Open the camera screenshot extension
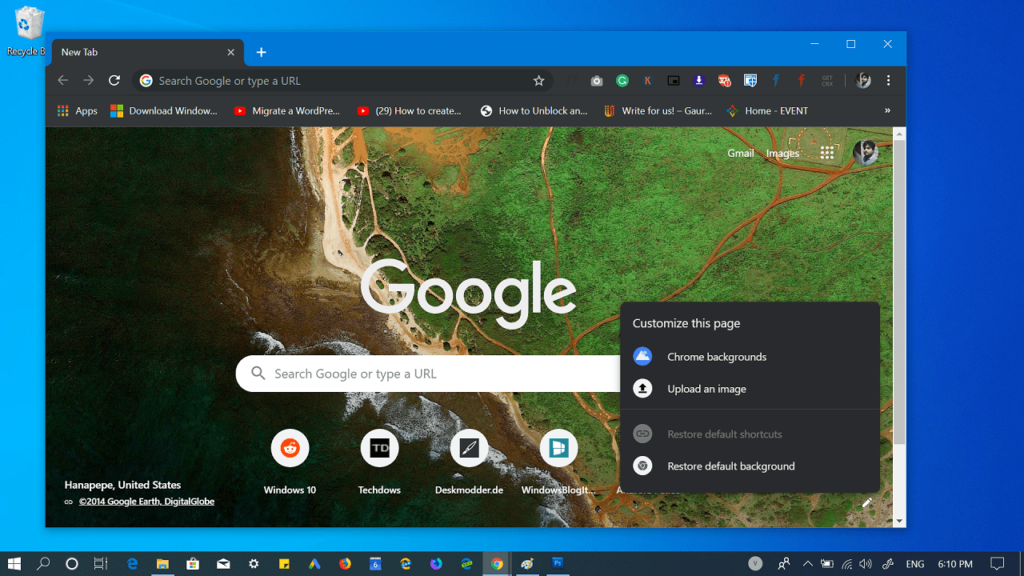This screenshot has width=1024, height=576. pyautogui.click(x=596, y=80)
